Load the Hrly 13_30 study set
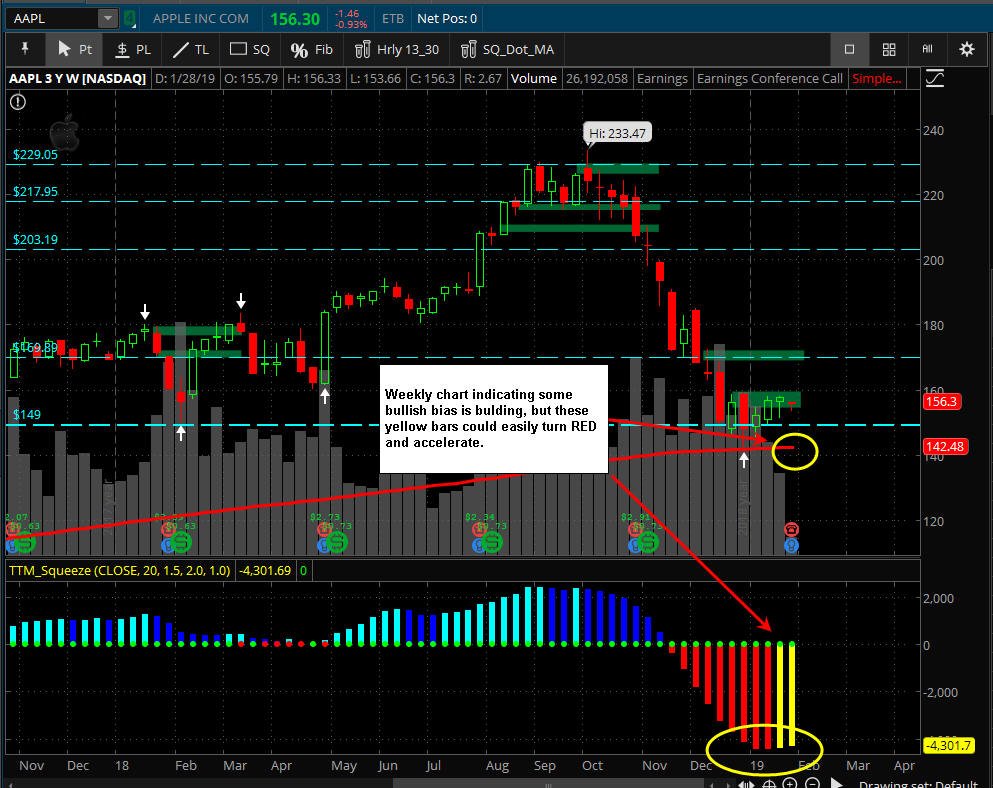The width and height of the screenshot is (993, 788). click(396, 49)
